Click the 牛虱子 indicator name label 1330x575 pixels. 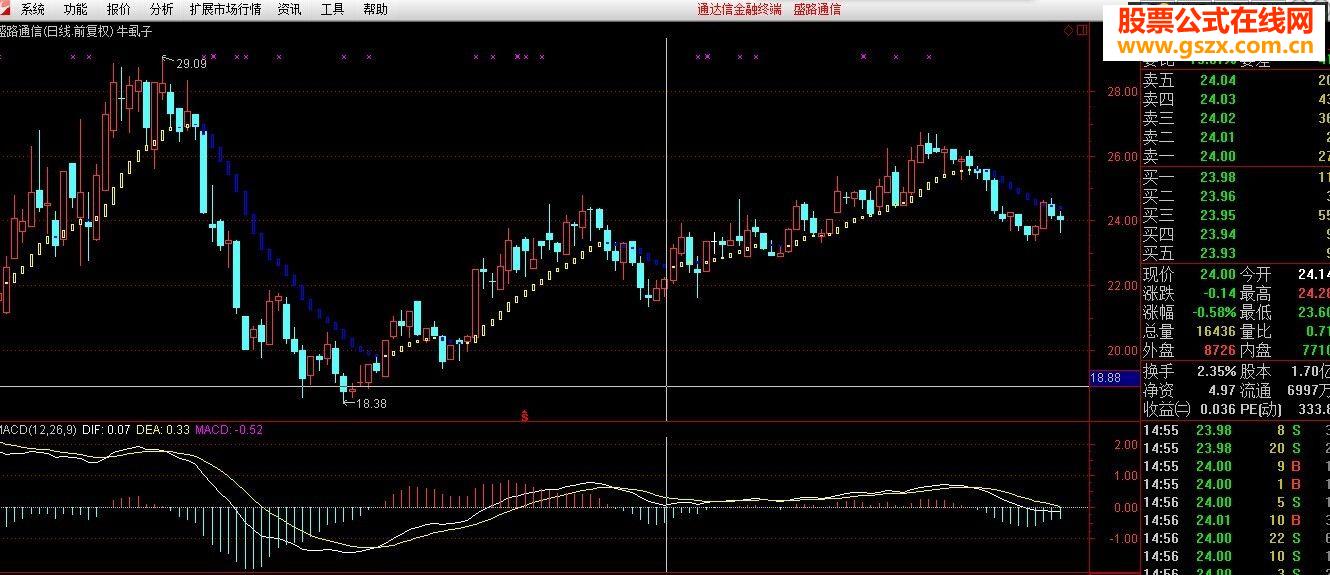pos(135,31)
